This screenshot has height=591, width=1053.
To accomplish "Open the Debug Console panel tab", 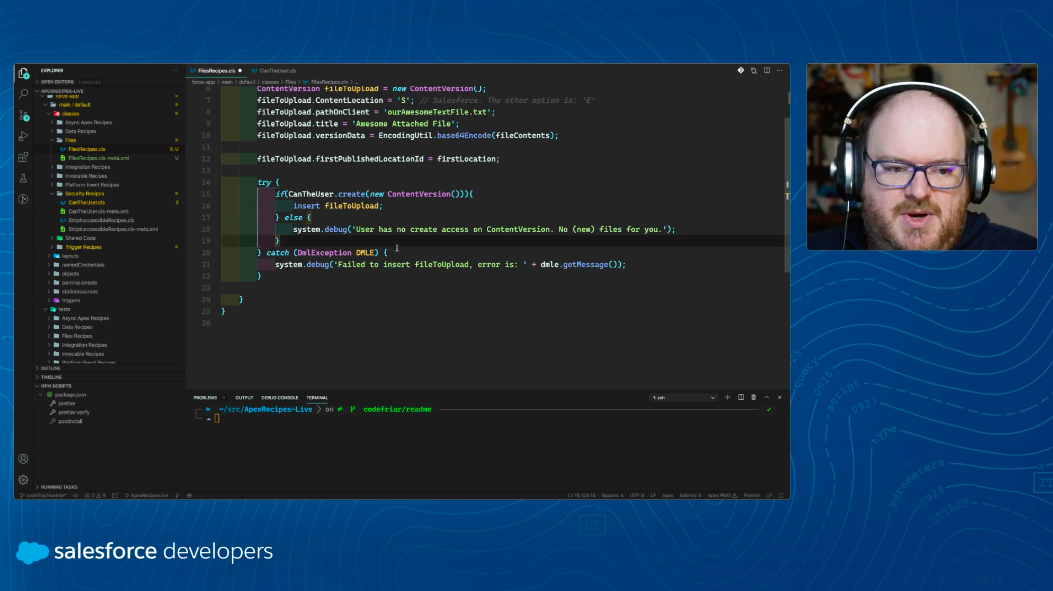I will coord(279,398).
